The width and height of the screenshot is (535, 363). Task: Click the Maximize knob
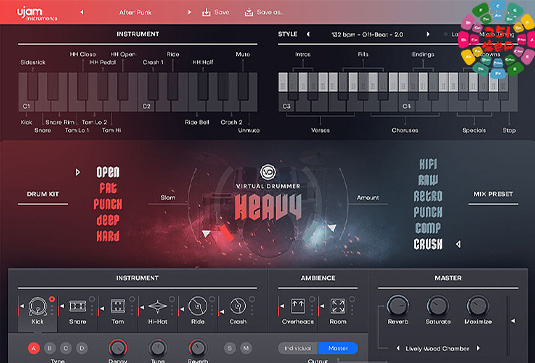pyautogui.click(x=478, y=305)
